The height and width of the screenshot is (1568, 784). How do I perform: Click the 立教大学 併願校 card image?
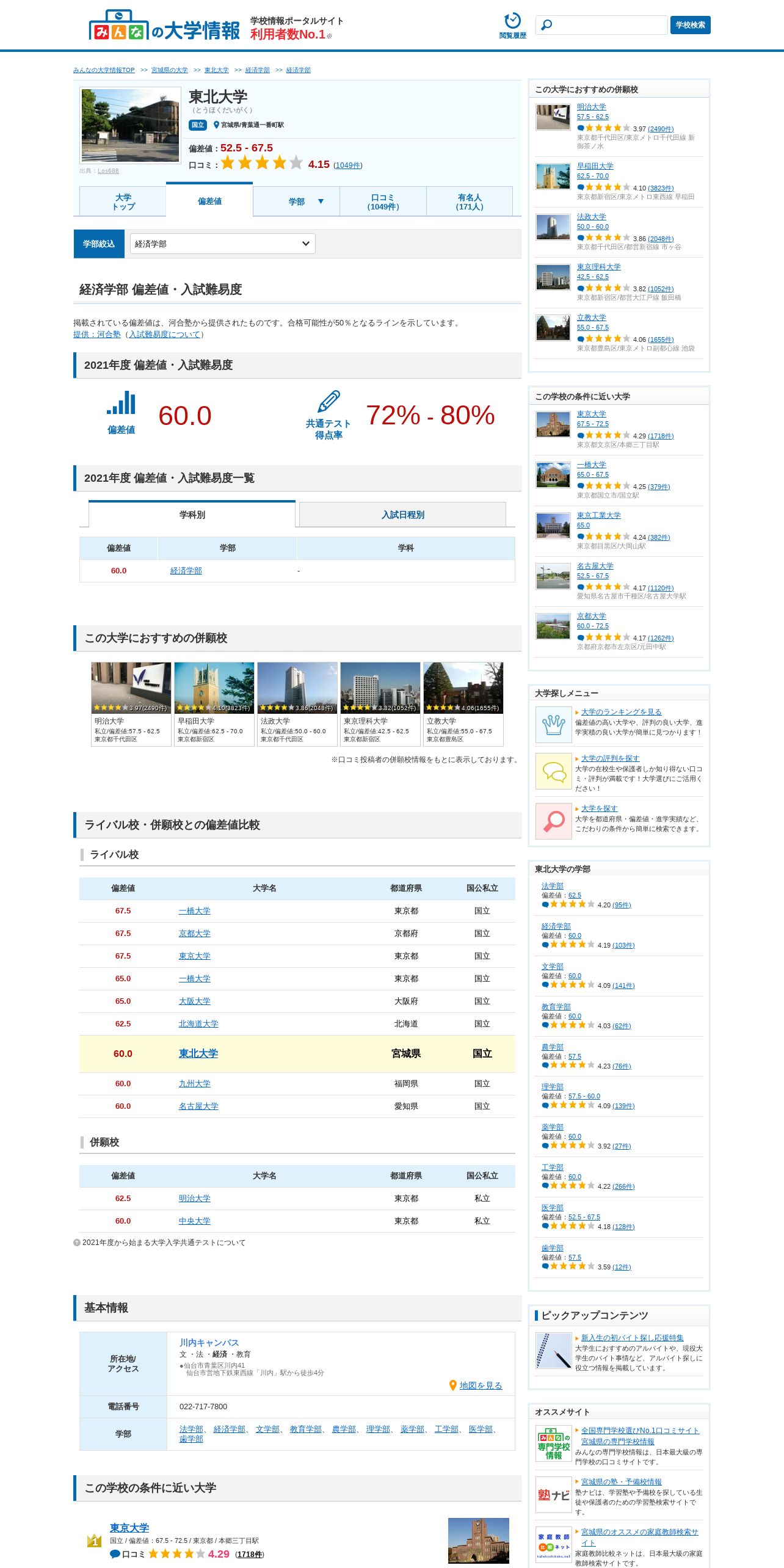pos(463,688)
